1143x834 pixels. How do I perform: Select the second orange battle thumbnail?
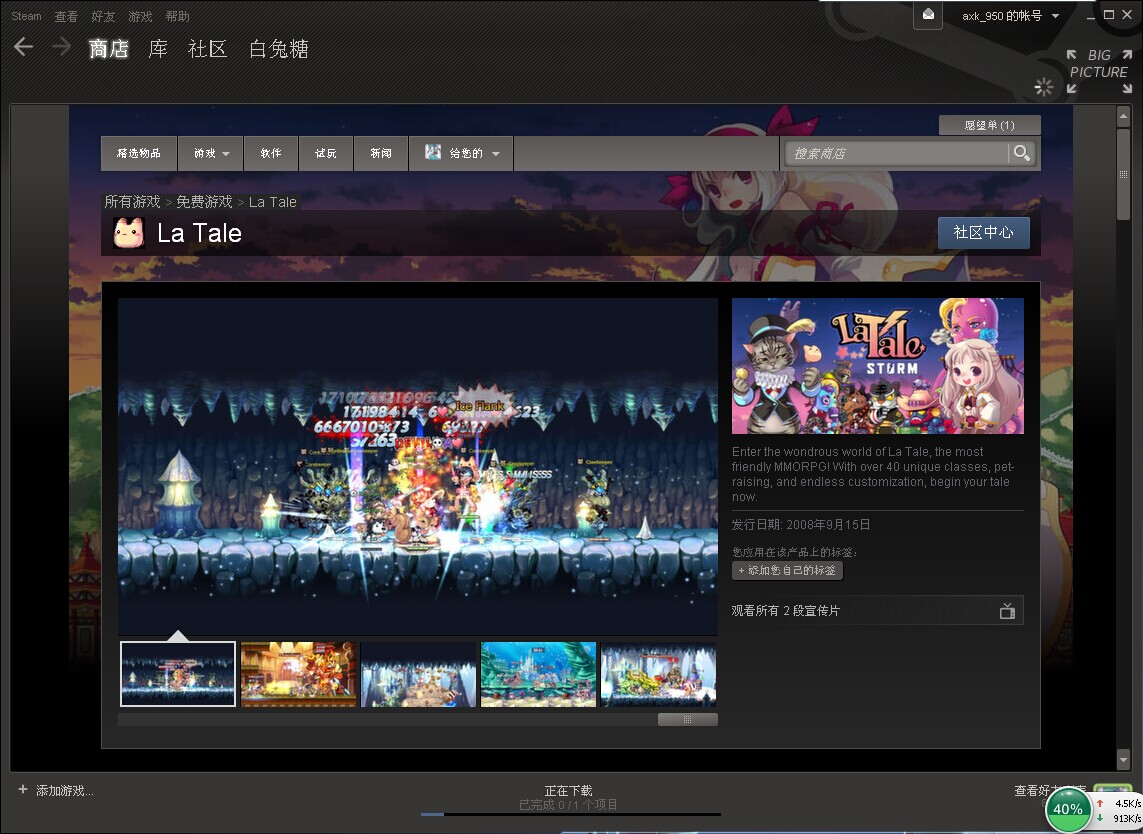(x=298, y=674)
